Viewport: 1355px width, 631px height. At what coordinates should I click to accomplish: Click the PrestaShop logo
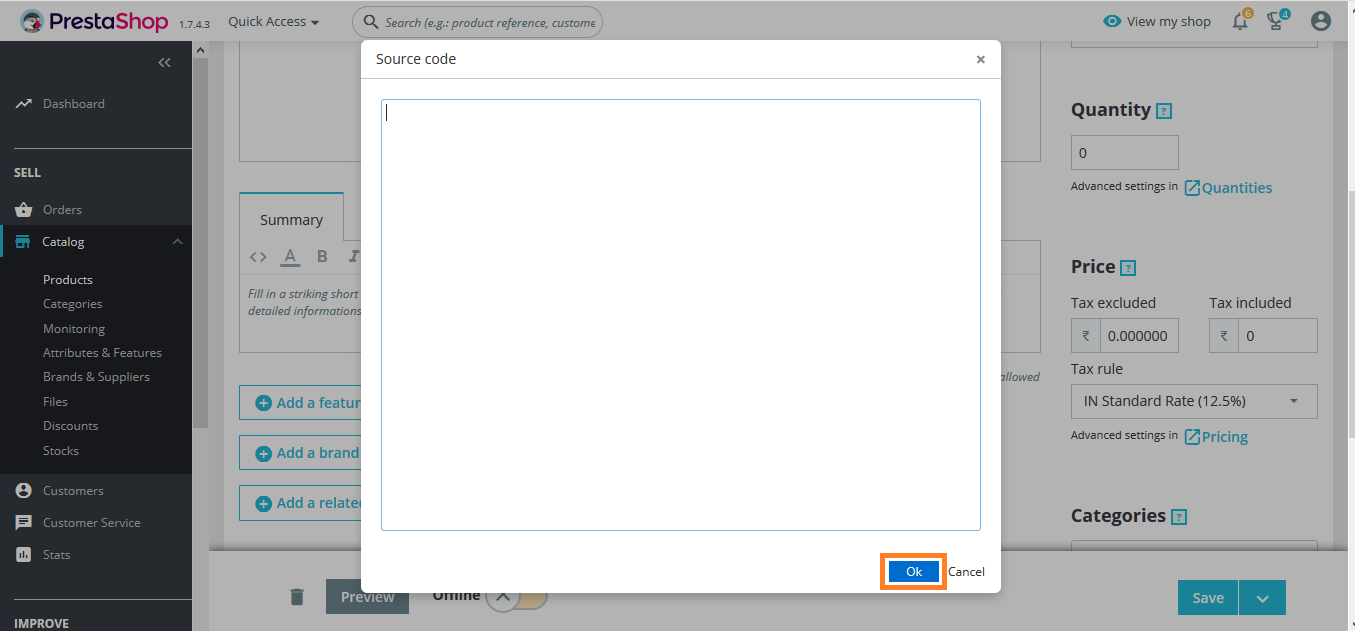point(95,21)
